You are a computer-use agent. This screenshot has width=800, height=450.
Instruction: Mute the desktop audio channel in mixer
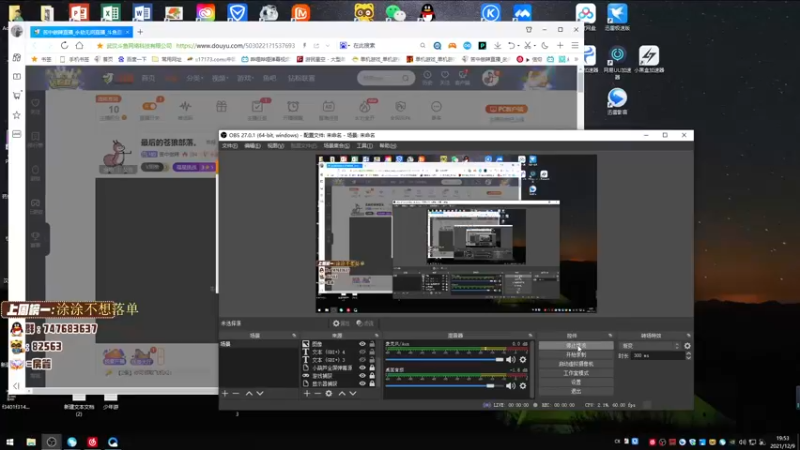click(510, 386)
